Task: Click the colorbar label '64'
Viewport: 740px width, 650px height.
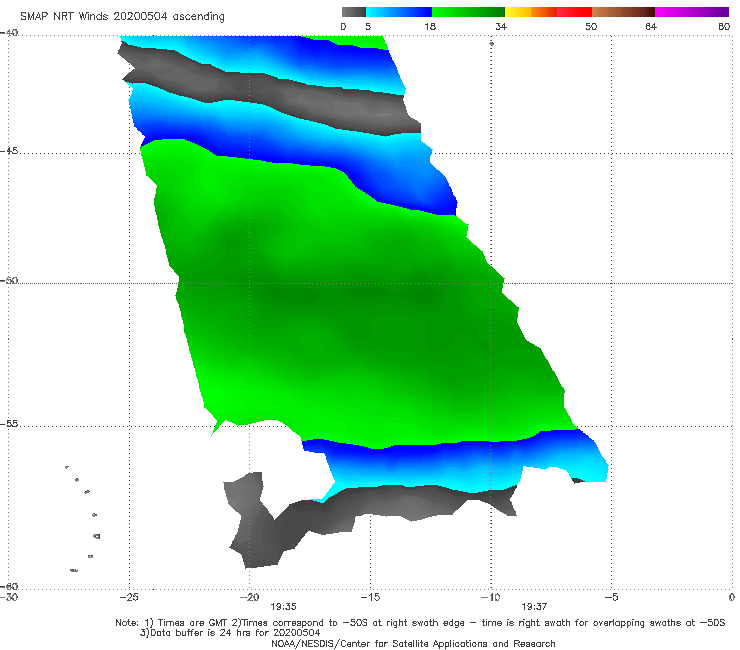Action: 651,26
